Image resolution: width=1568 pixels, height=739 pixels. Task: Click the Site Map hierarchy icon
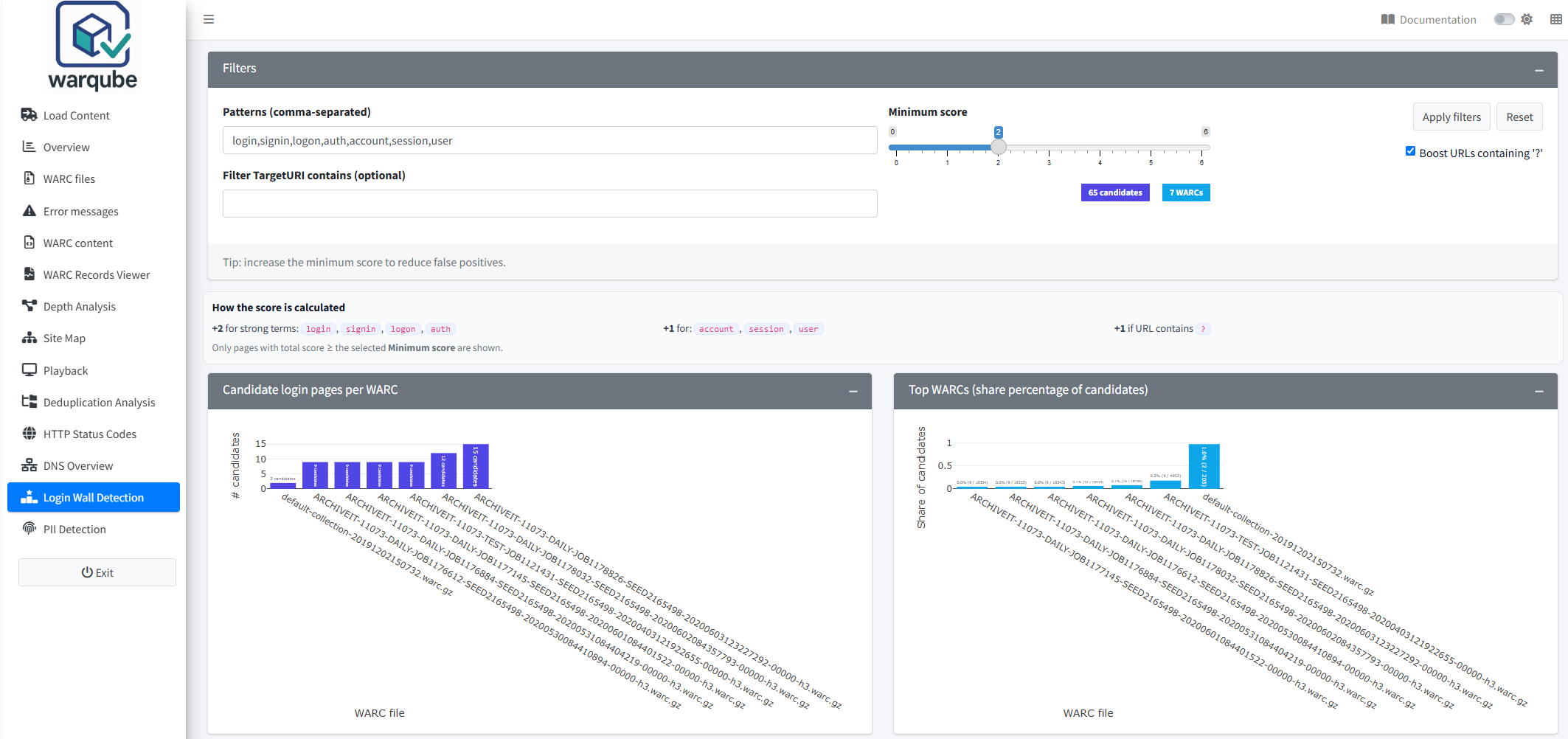point(29,338)
